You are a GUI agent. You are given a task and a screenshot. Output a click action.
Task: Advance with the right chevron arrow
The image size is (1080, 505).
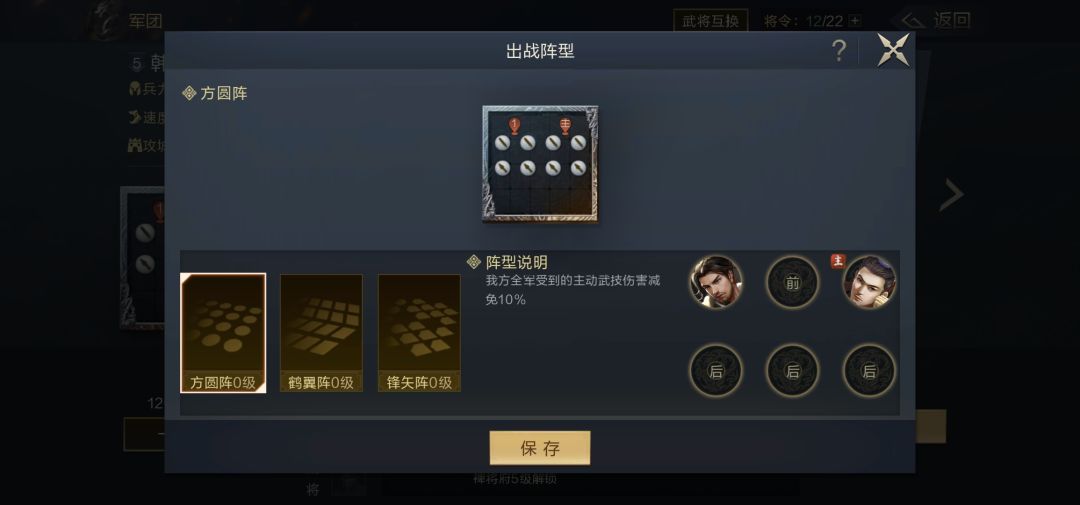pos(951,195)
